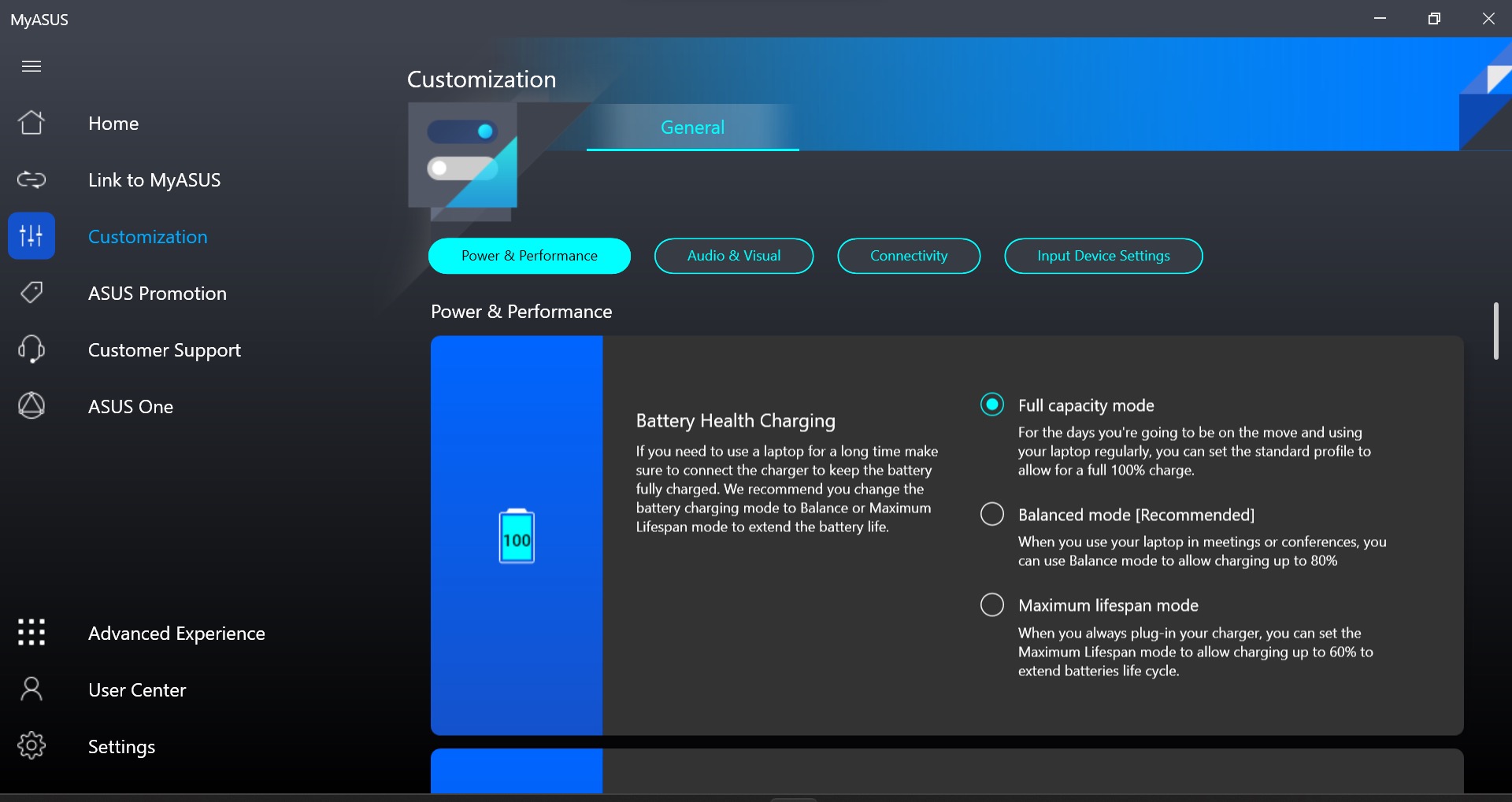
Task: Click the Customization sliders icon
Action: [31, 235]
